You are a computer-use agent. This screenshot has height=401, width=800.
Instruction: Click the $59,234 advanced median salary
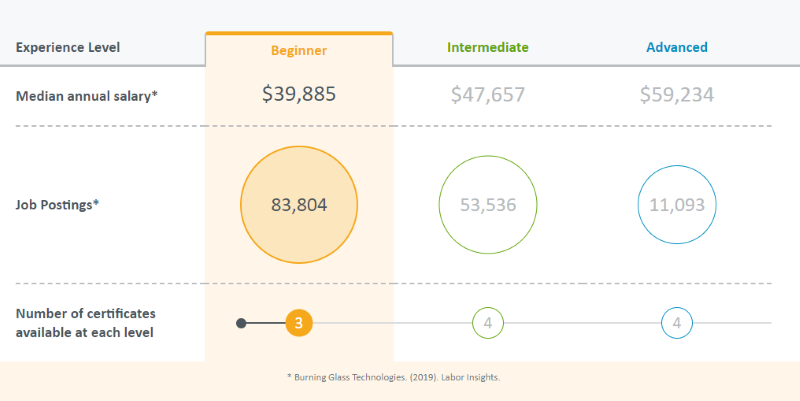pyautogui.click(x=677, y=94)
